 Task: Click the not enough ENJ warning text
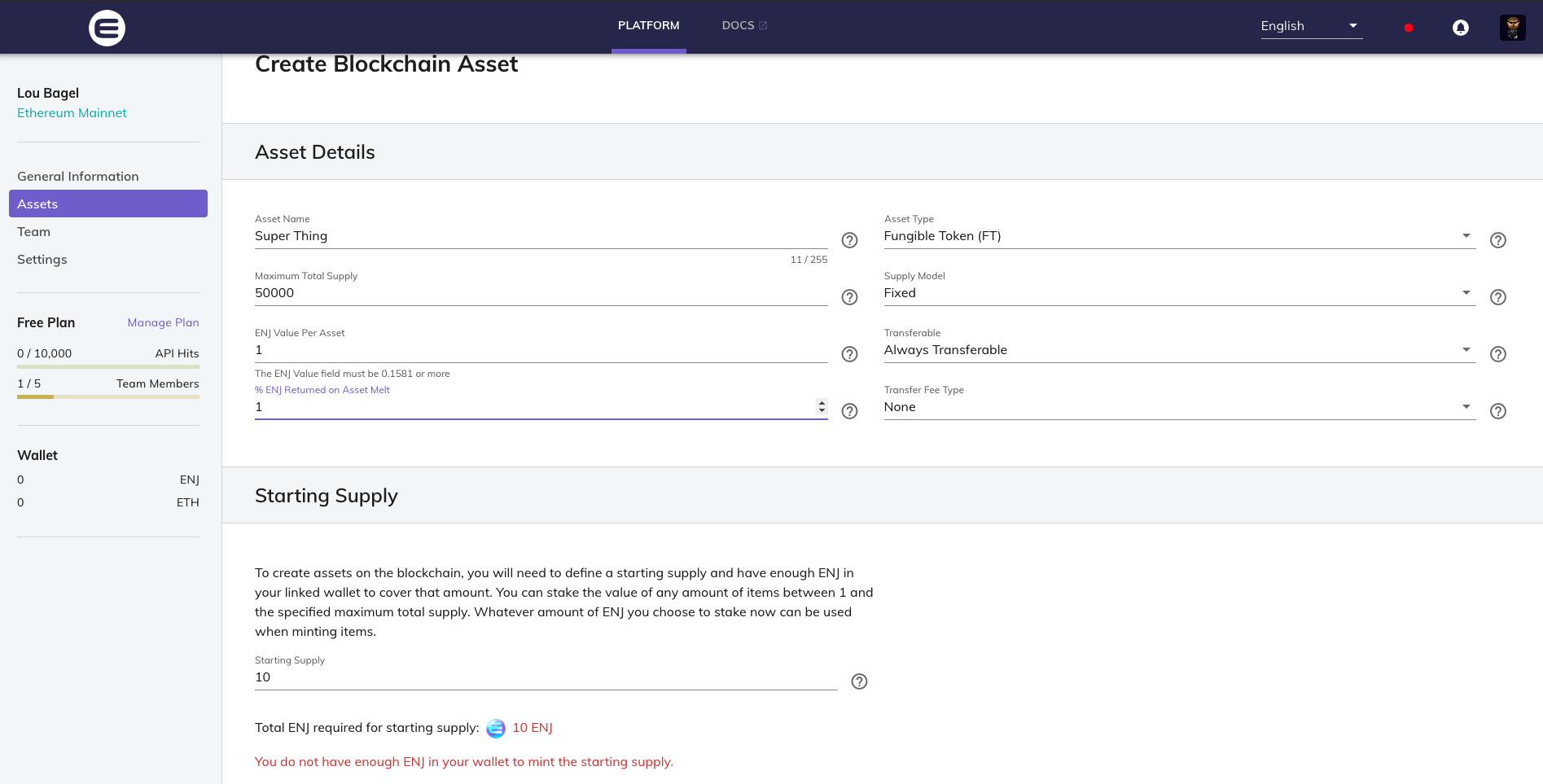(464, 762)
